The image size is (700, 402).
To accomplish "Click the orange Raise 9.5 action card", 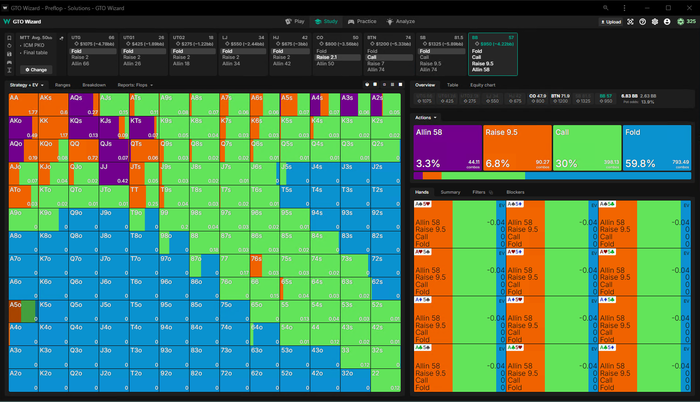I will tap(517, 148).
